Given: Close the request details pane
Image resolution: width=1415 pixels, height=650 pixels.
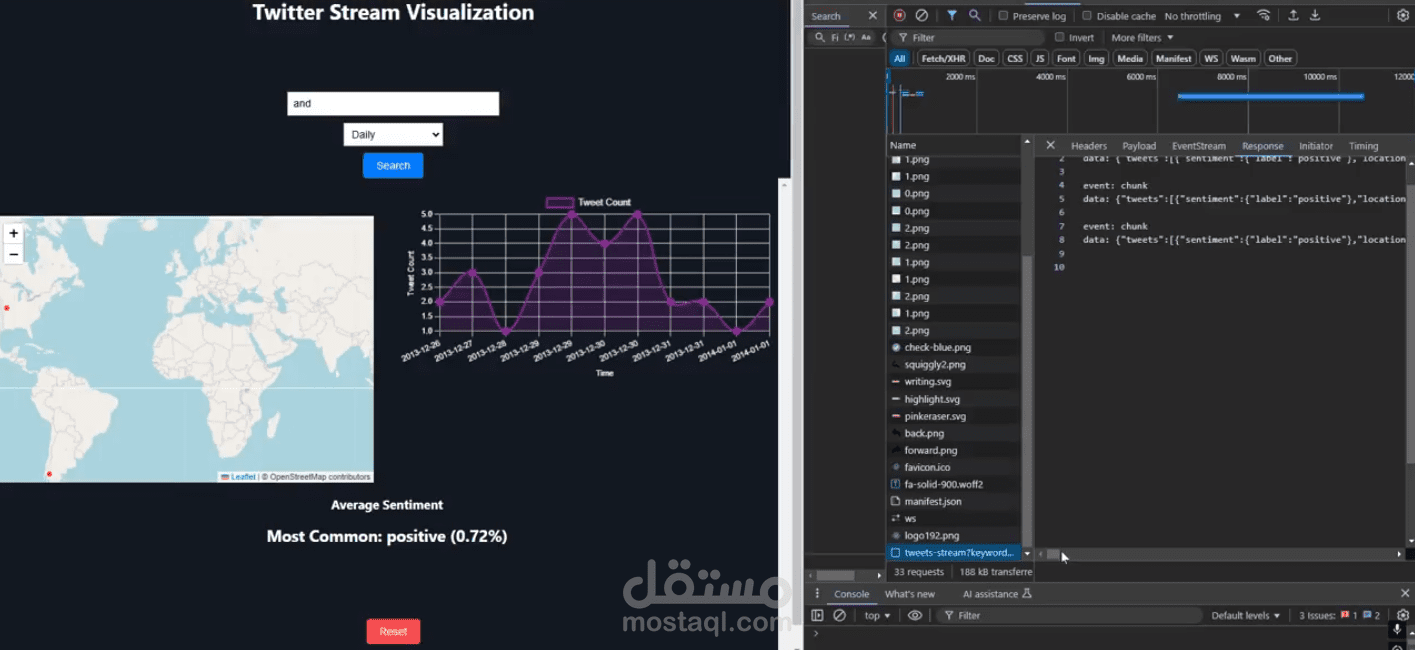Looking at the screenshot, I should [x=1050, y=146].
